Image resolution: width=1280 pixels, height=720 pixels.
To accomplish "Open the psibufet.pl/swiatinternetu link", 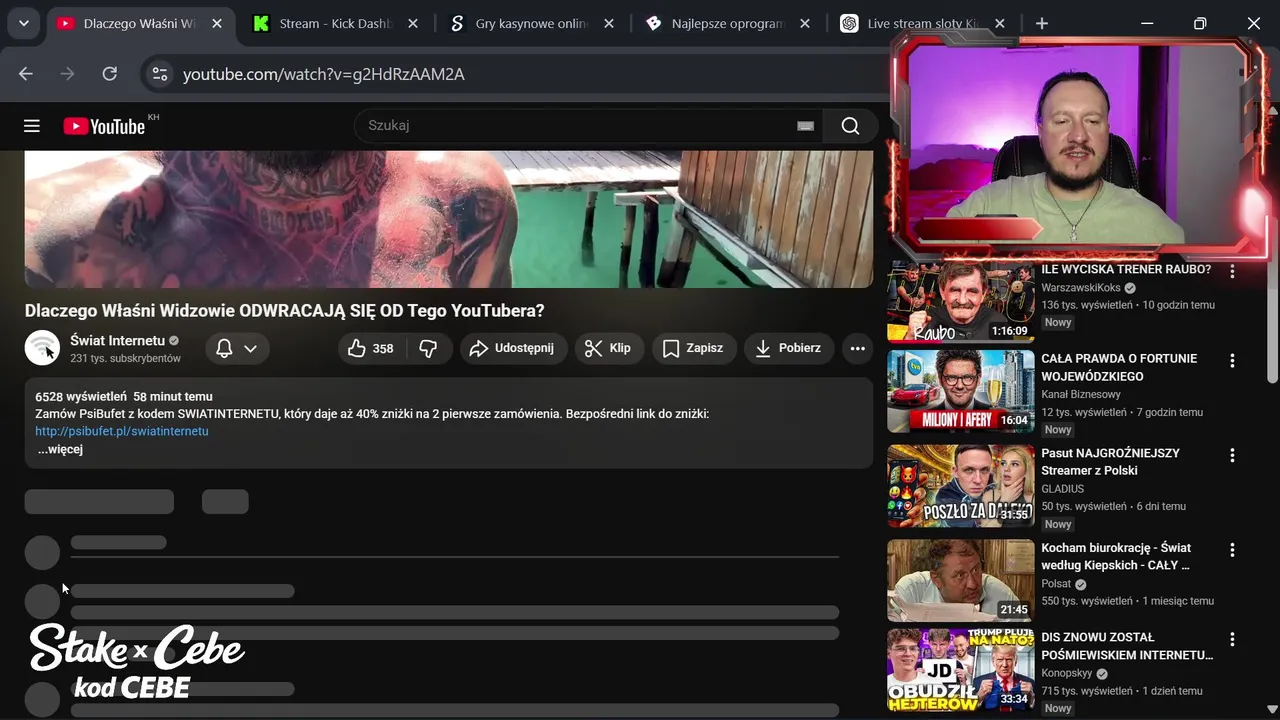I will pyautogui.click(x=122, y=431).
